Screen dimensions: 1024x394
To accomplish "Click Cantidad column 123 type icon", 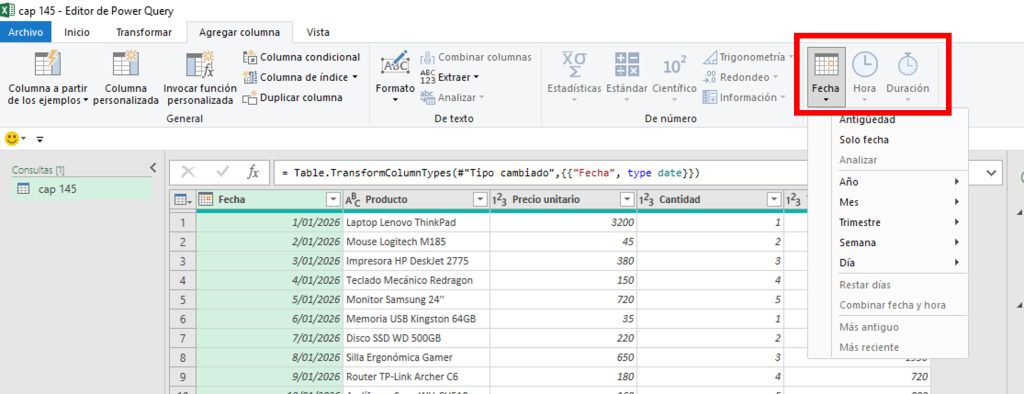I will [647, 199].
